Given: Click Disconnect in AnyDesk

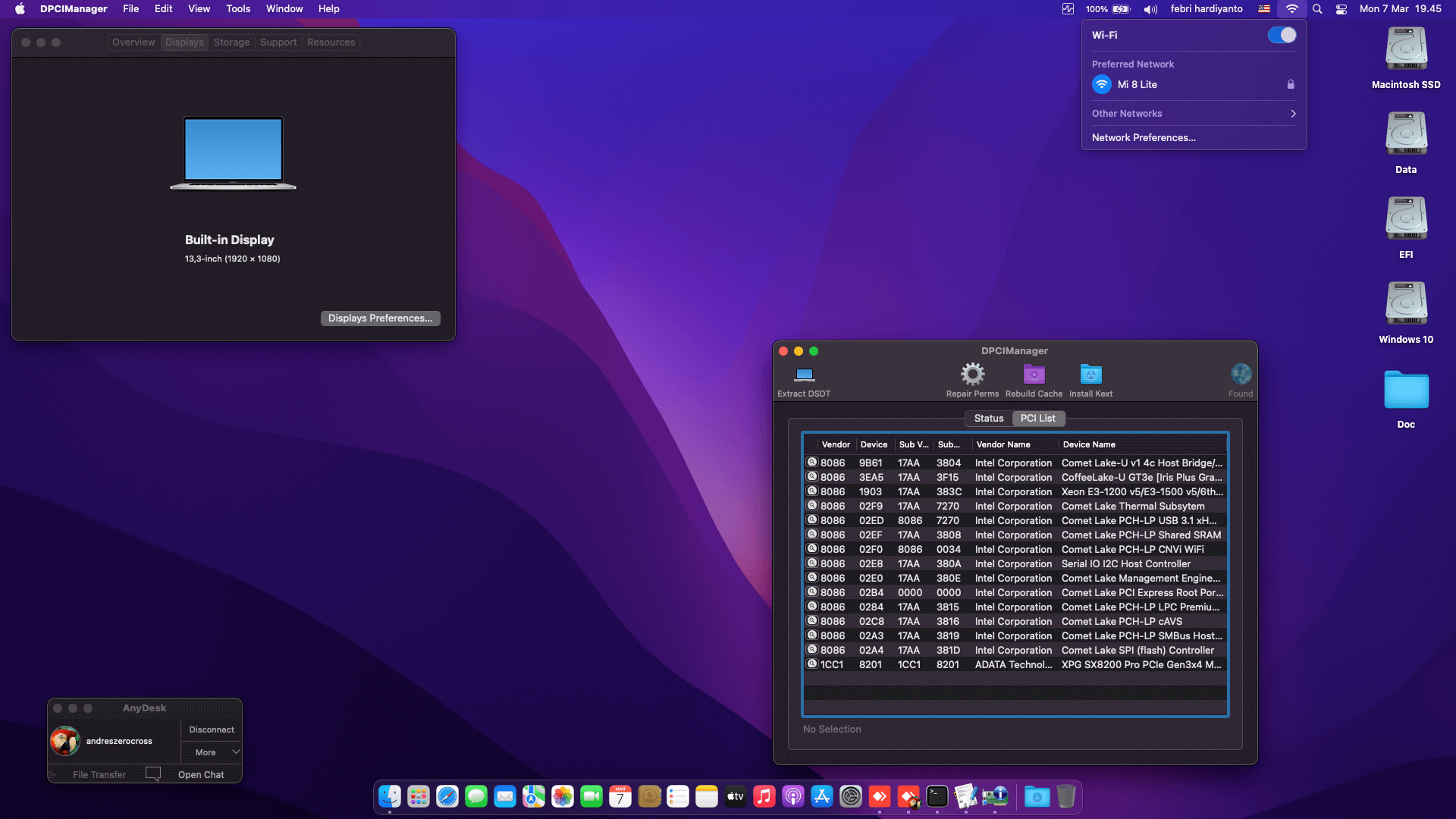Looking at the screenshot, I should [212, 730].
